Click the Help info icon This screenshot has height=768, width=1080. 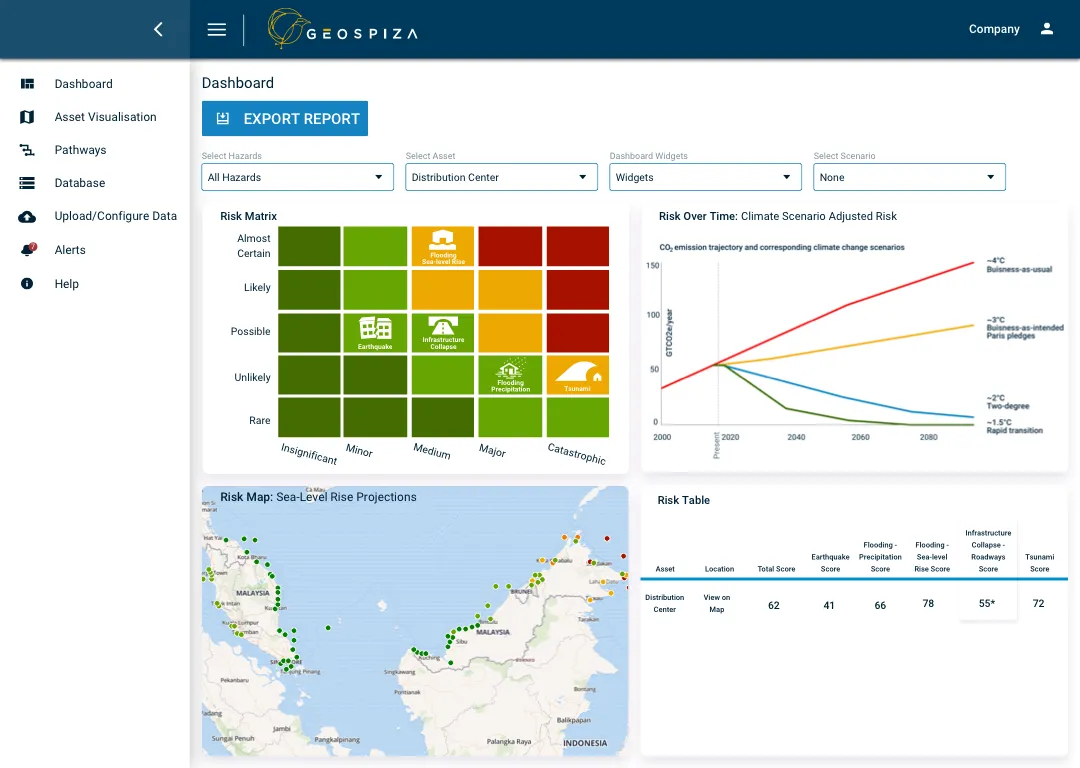(x=27, y=284)
